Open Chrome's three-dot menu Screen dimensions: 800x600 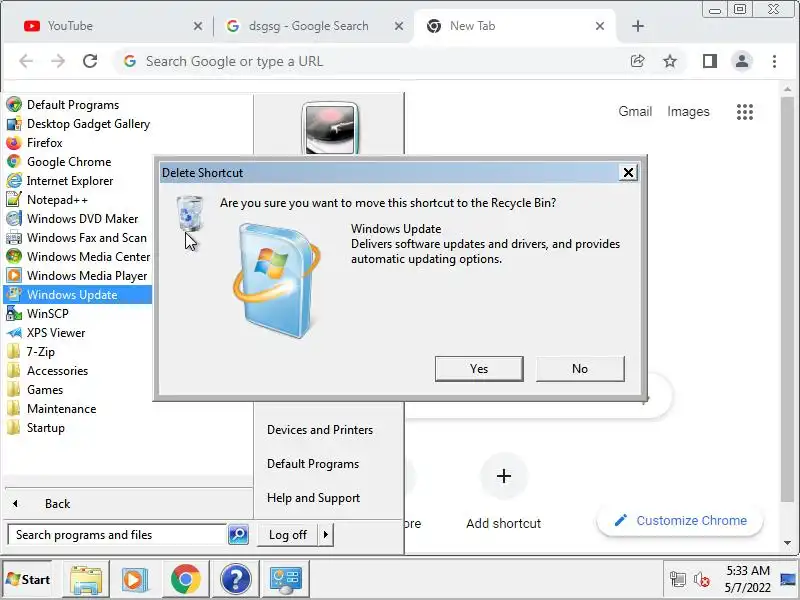tap(774, 61)
